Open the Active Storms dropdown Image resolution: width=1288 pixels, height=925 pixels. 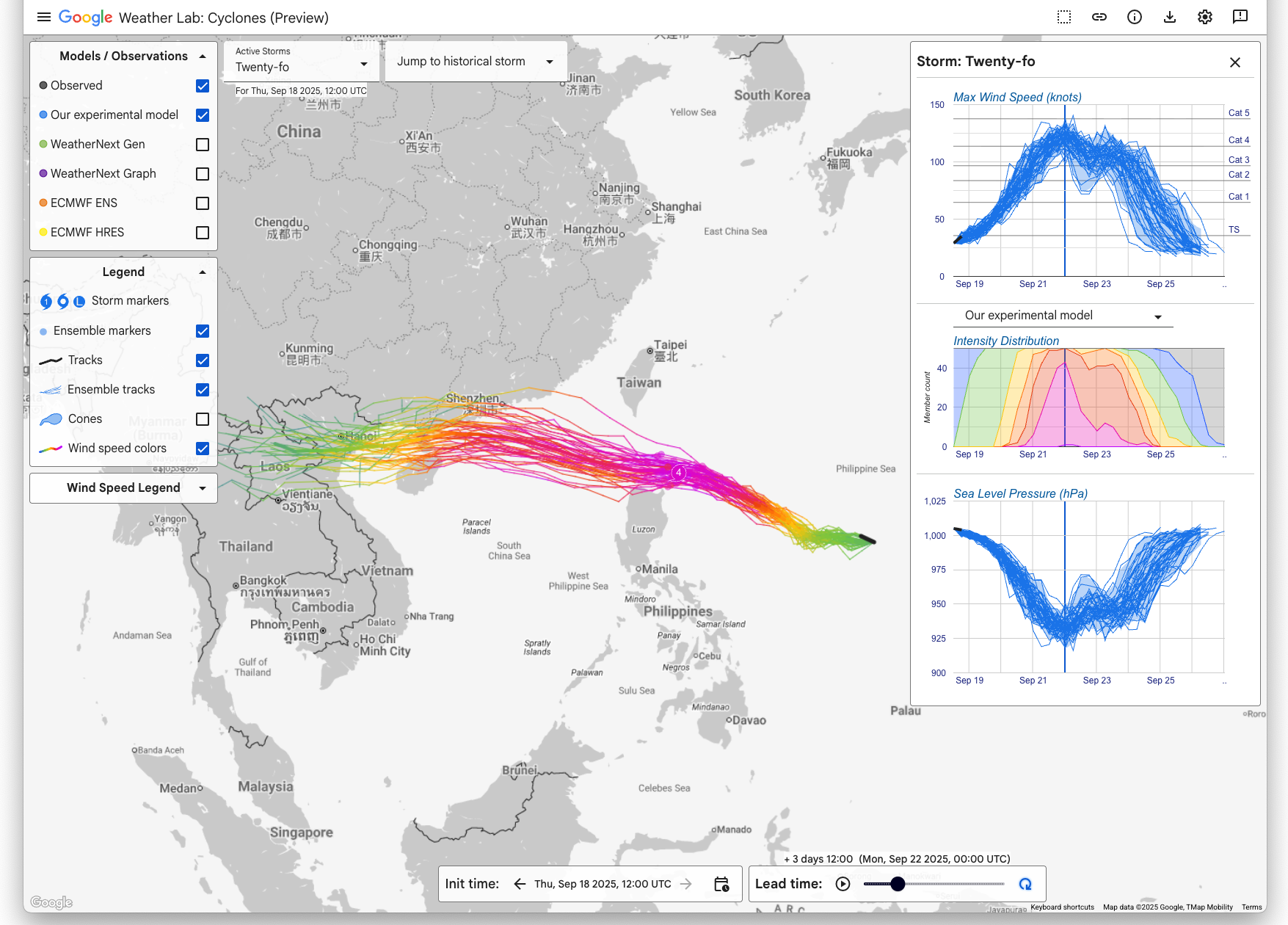click(301, 62)
